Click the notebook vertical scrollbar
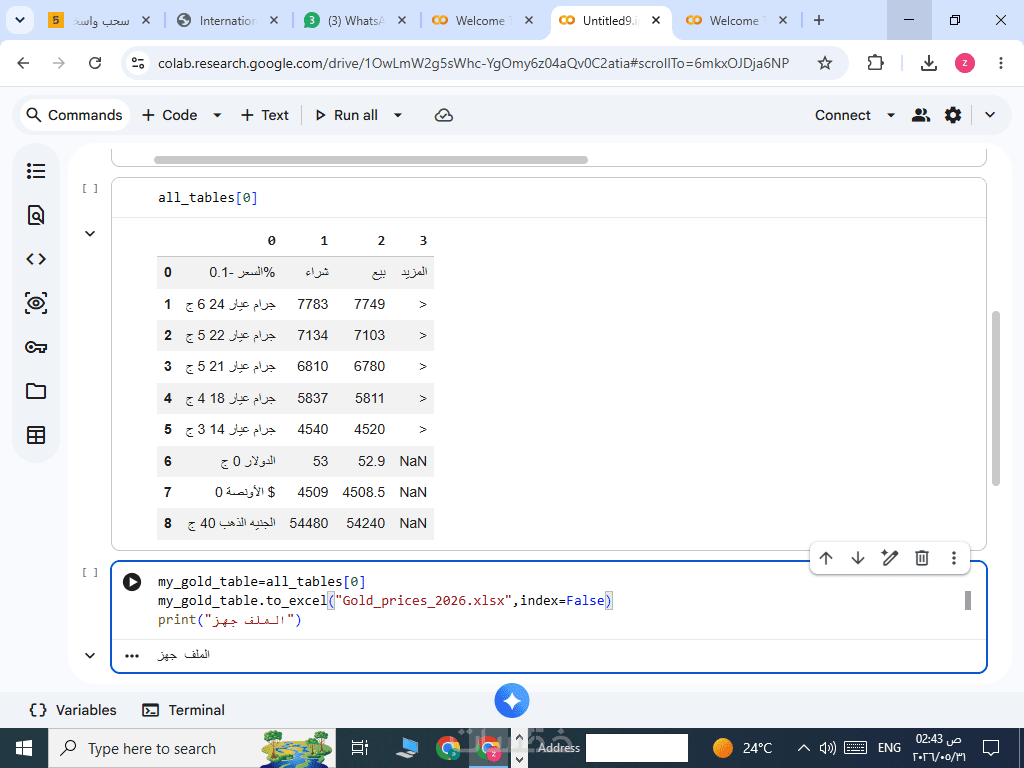Image resolution: width=1024 pixels, height=768 pixels. point(996,398)
